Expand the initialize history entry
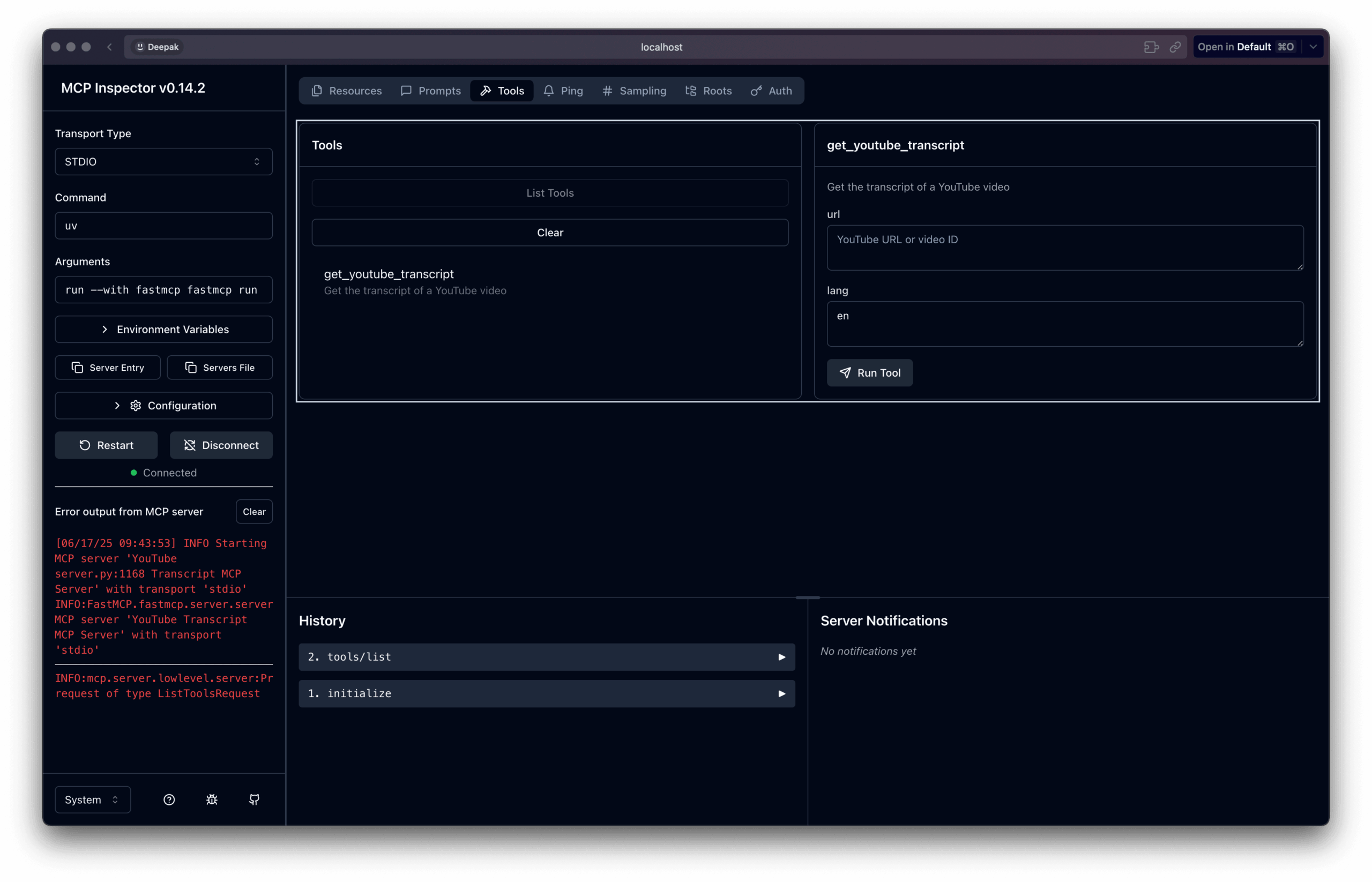Image resolution: width=1372 pixels, height=882 pixels. tap(547, 693)
